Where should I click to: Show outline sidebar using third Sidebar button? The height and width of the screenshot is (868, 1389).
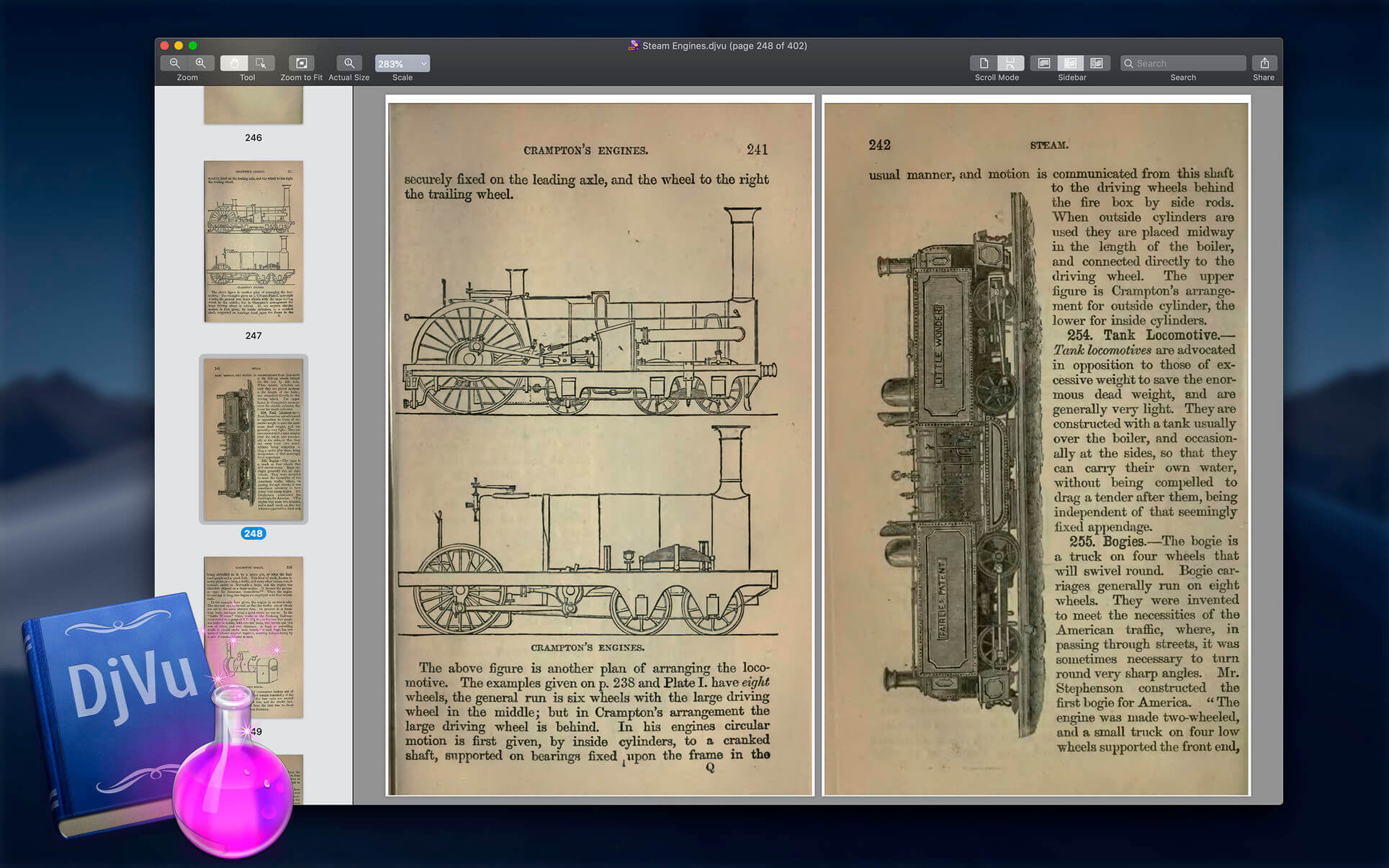point(1097,63)
